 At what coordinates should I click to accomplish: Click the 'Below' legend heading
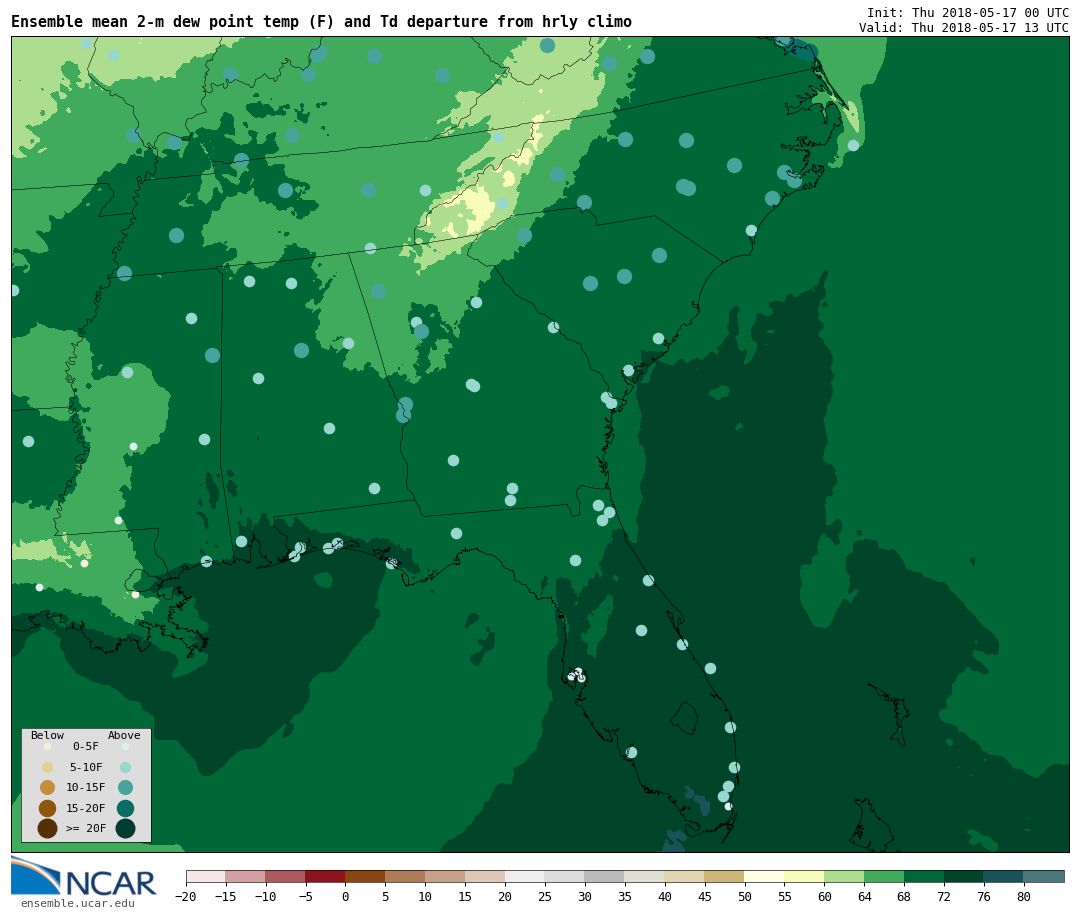[47, 735]
